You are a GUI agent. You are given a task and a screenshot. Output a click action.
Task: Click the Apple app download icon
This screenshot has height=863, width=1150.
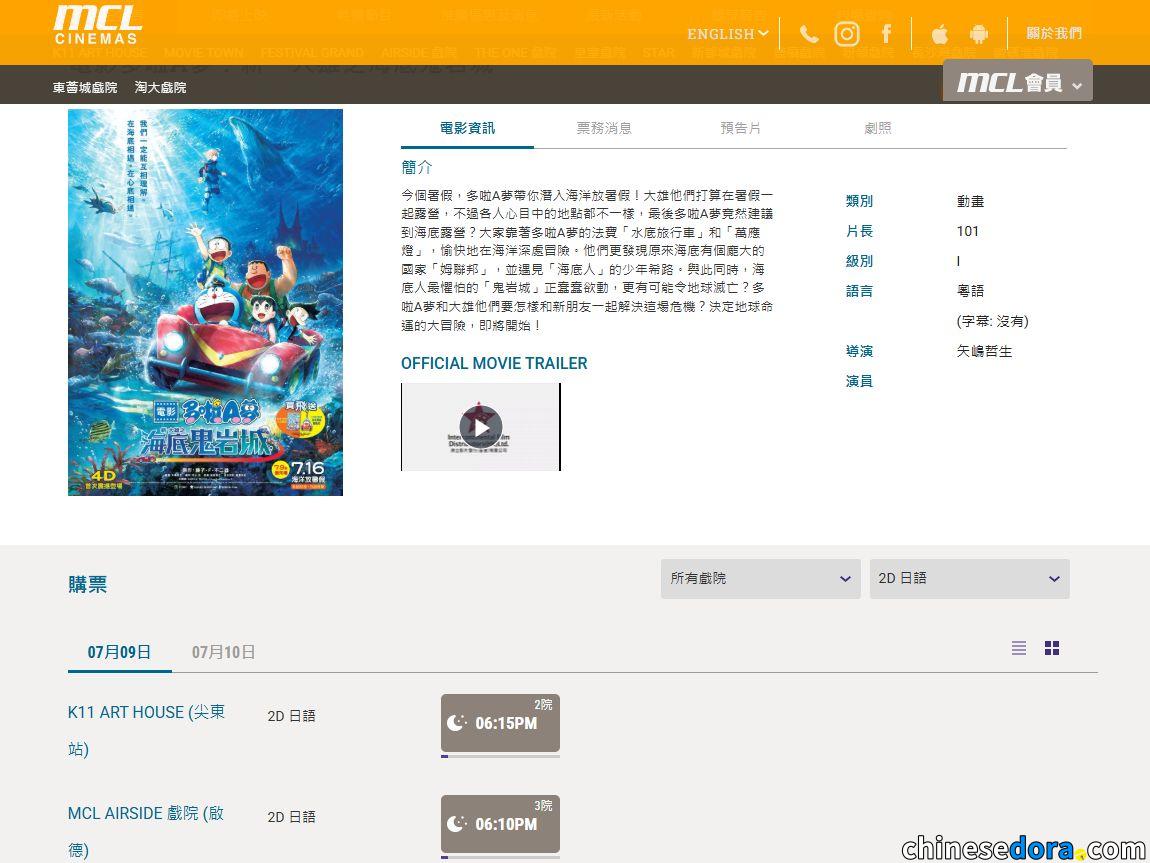coord(940,34)
